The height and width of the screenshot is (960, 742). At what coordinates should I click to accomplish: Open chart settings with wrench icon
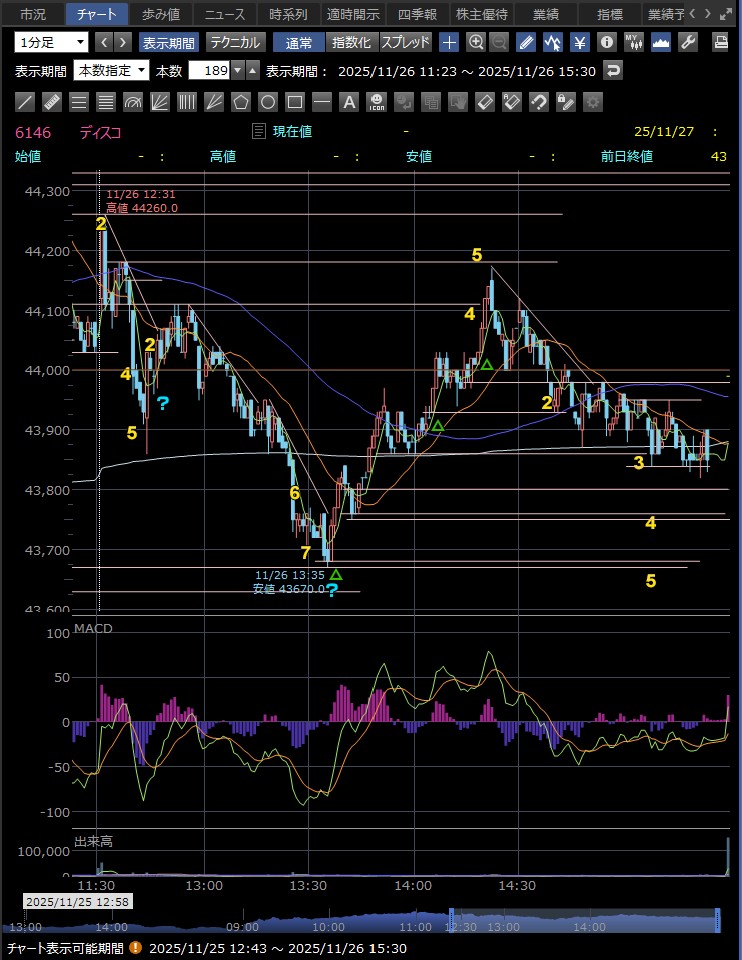[x=687, y=42]
